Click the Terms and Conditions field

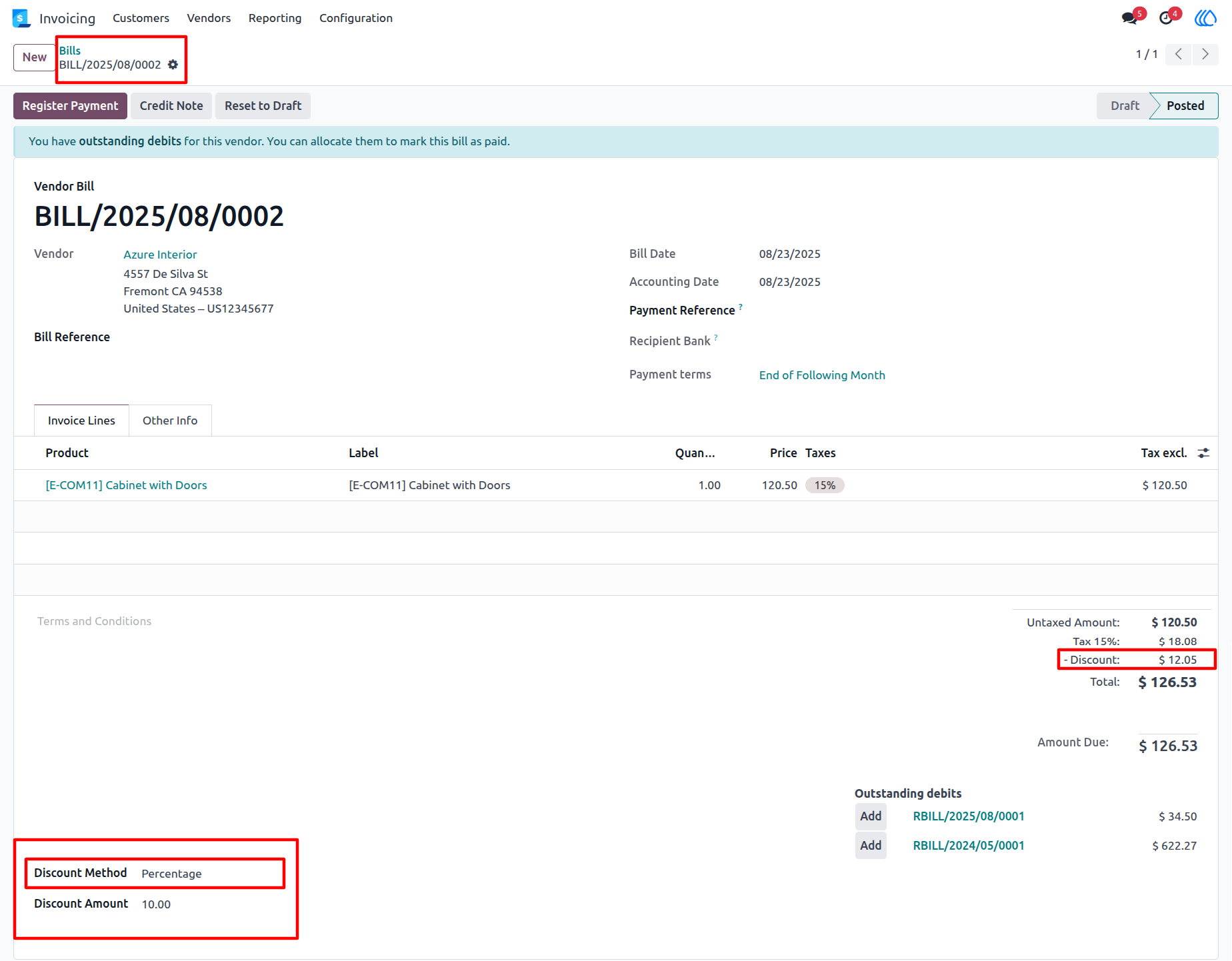[94, 621]
